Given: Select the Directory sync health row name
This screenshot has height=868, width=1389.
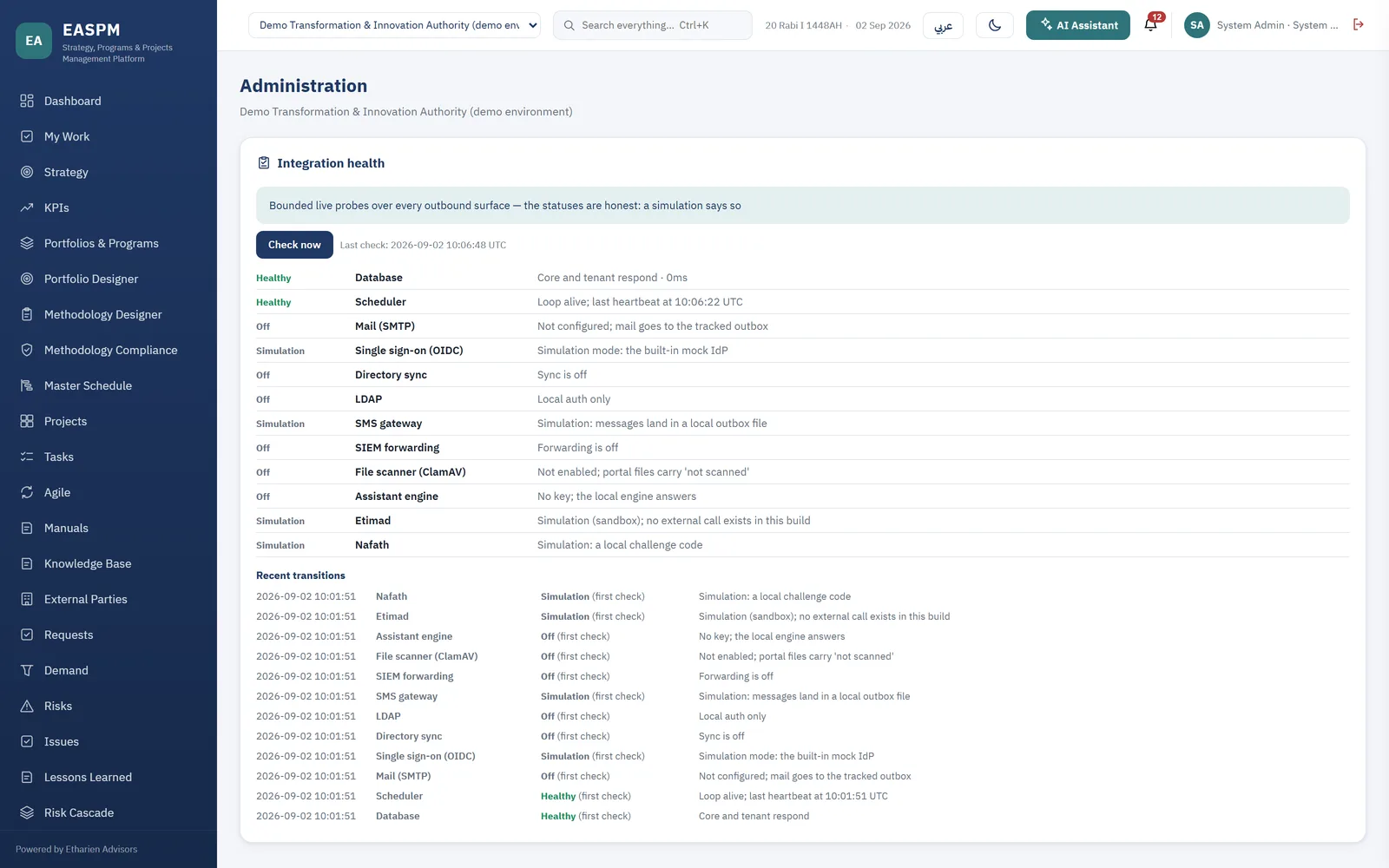Looking at the screenshot, I should click(x=391, y=375).
